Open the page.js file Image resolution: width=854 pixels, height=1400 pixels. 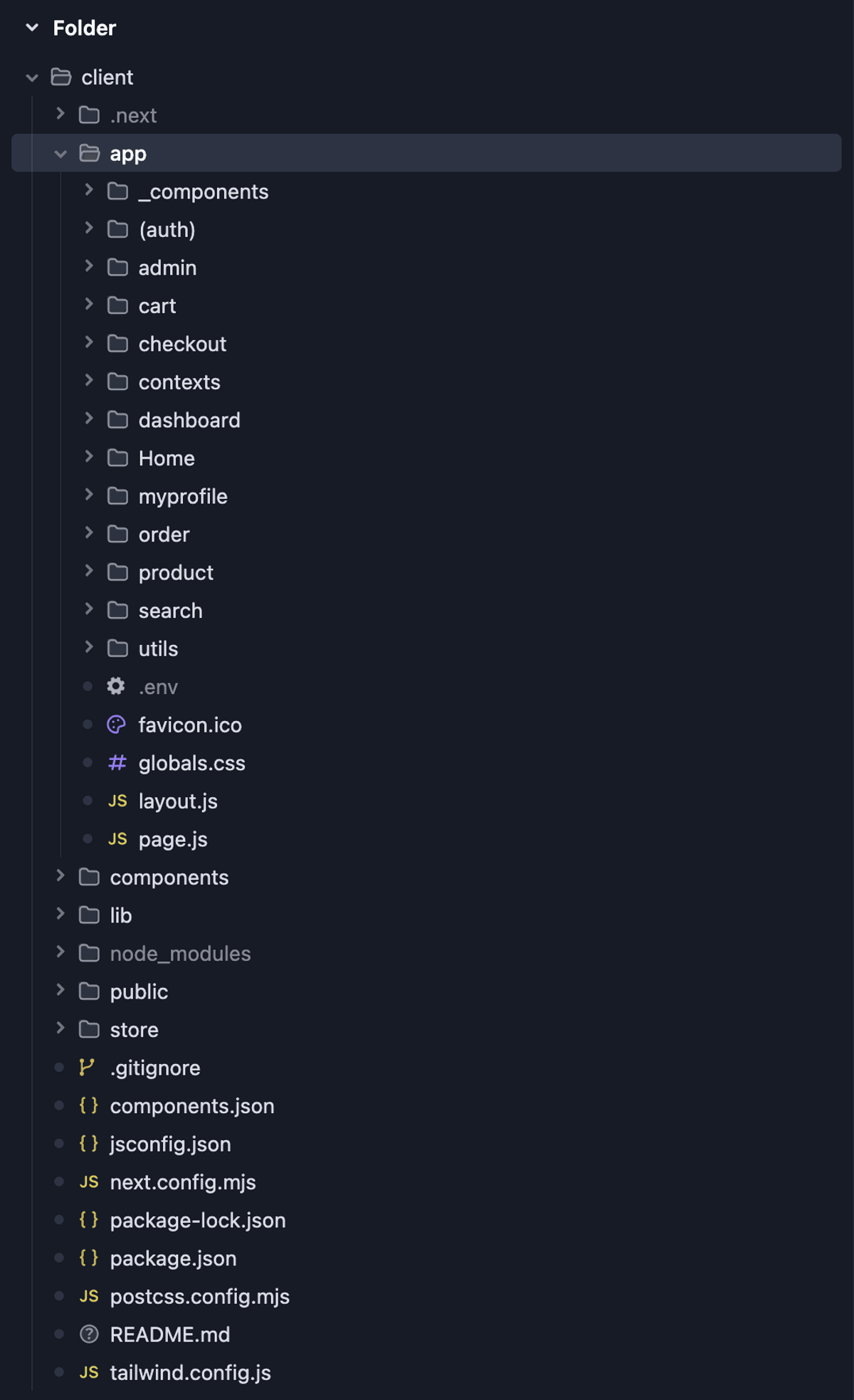pyautogui.click(x=173, y=840)
